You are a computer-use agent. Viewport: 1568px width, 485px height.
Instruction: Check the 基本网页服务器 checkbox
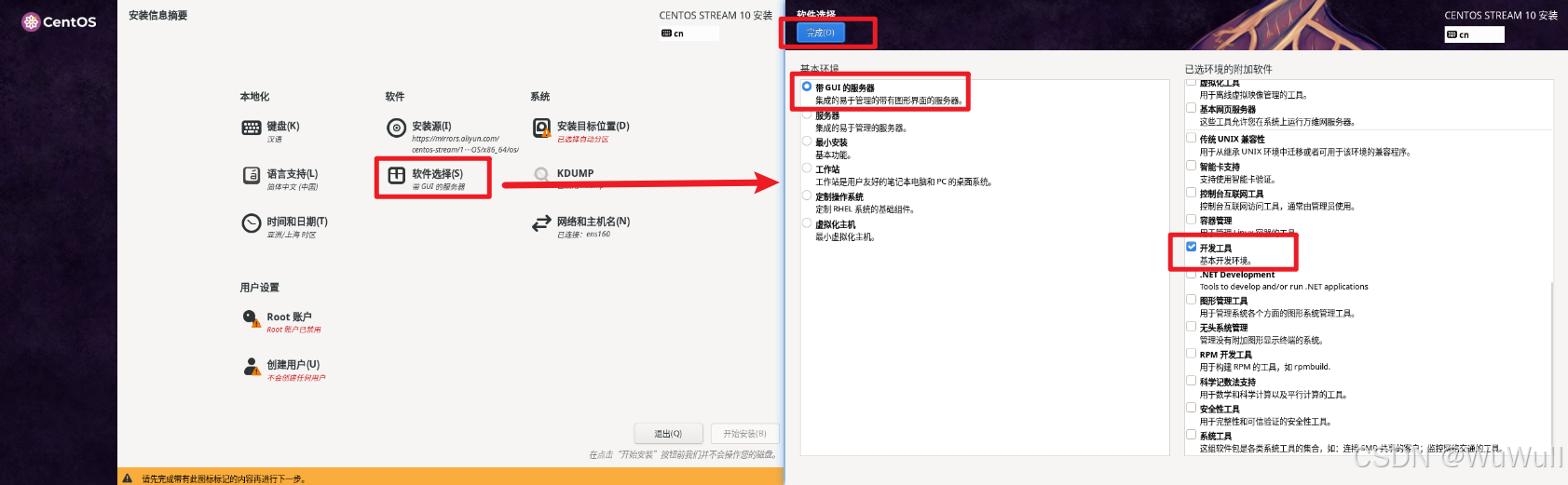click(1191, 108)
